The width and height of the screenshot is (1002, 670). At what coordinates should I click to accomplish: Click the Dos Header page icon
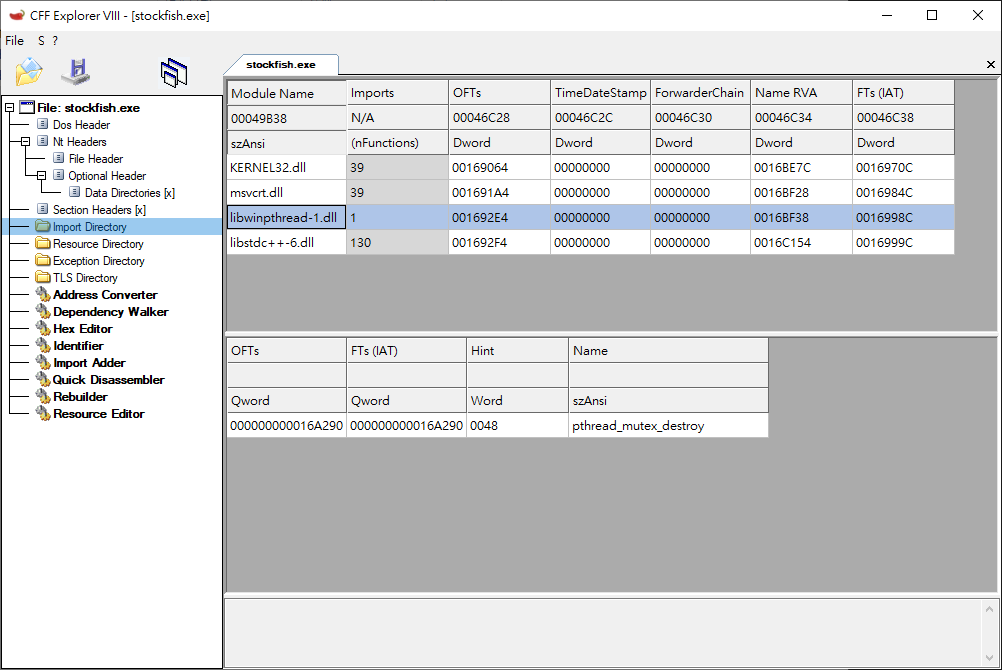(43, 124)
